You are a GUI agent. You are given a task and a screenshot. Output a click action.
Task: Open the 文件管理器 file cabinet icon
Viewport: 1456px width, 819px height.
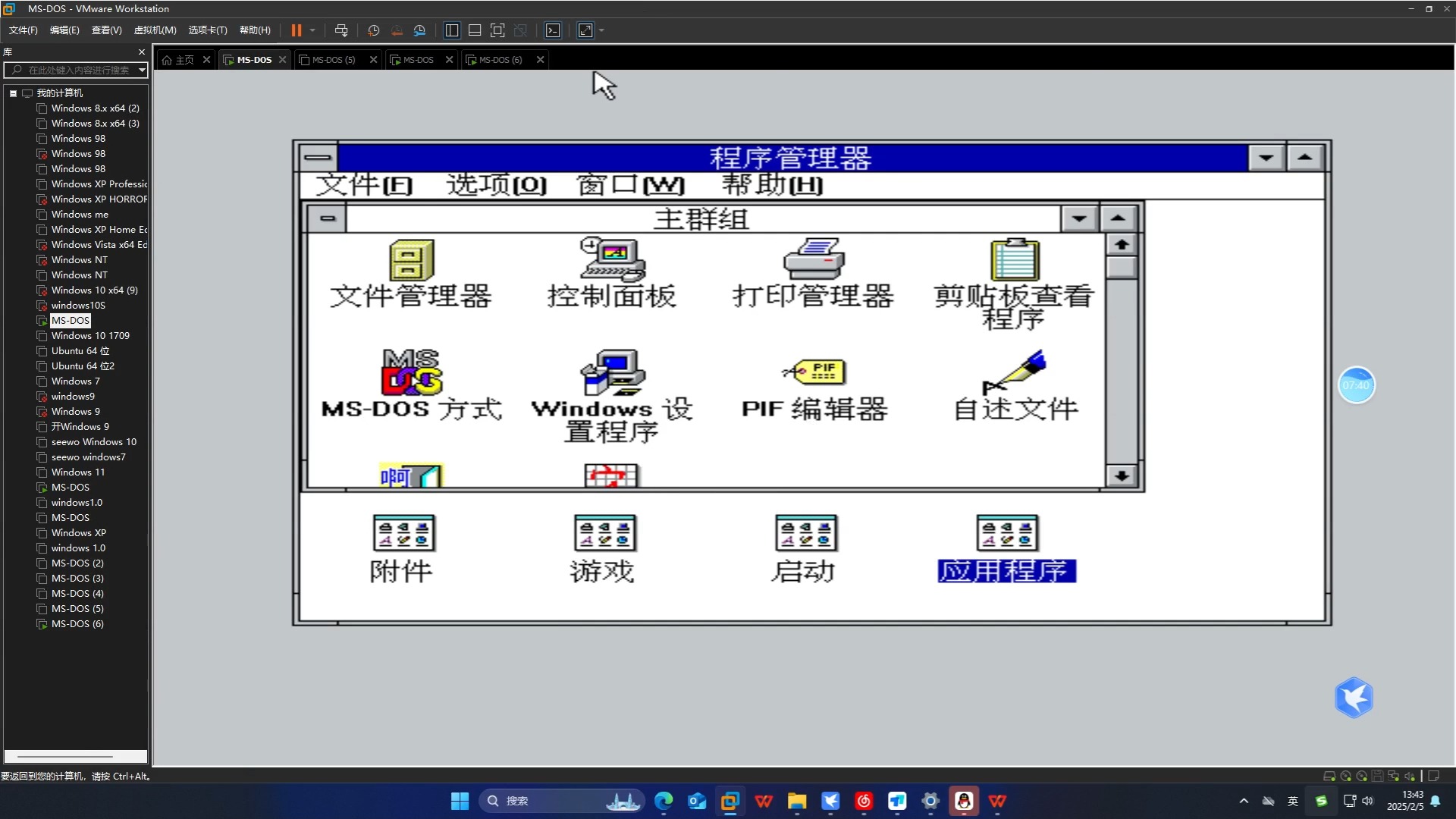412,260
